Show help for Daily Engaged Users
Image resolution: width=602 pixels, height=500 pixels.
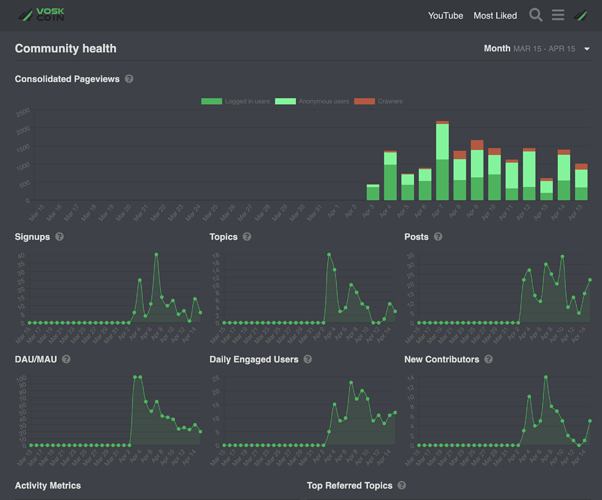308,359
